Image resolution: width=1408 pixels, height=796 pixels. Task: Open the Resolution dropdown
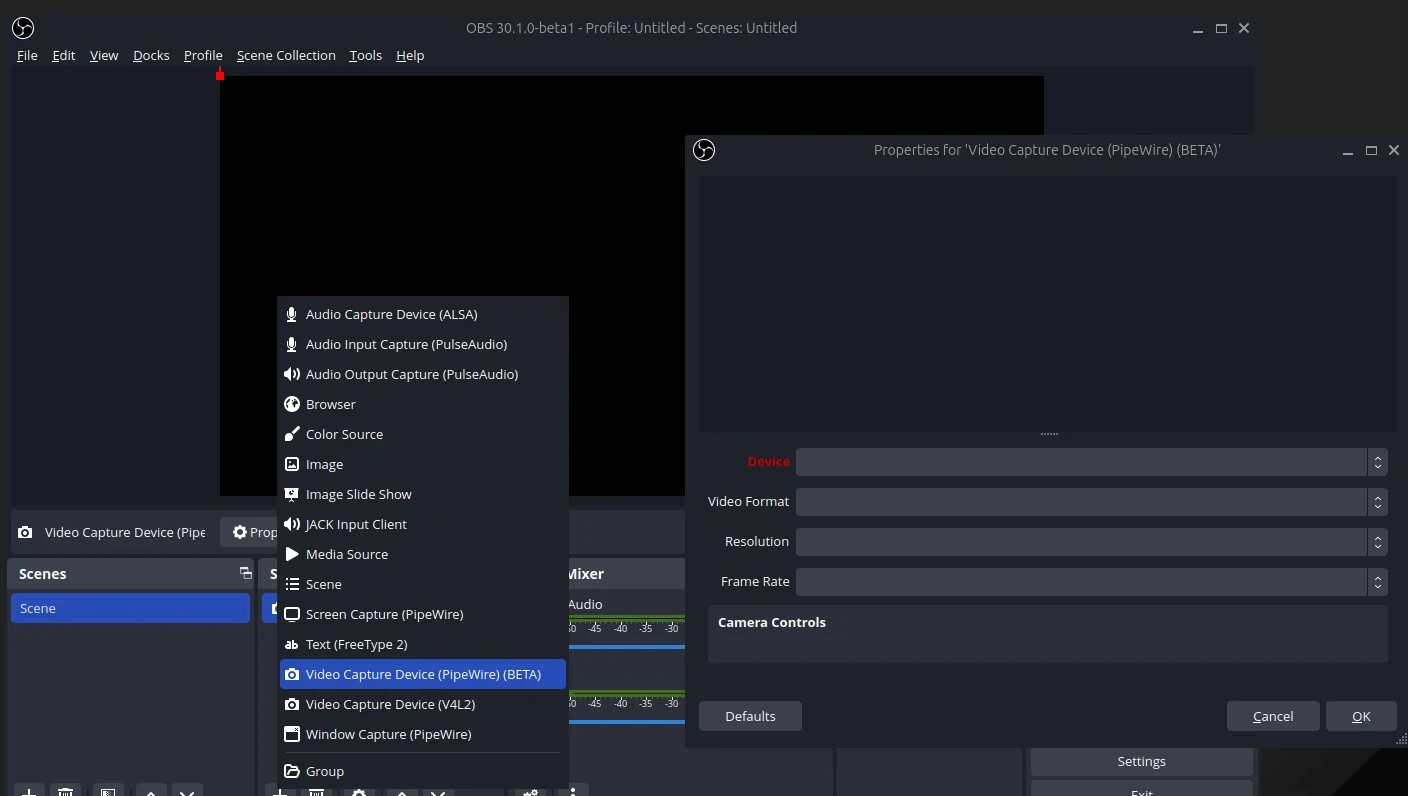[1091, 542]
